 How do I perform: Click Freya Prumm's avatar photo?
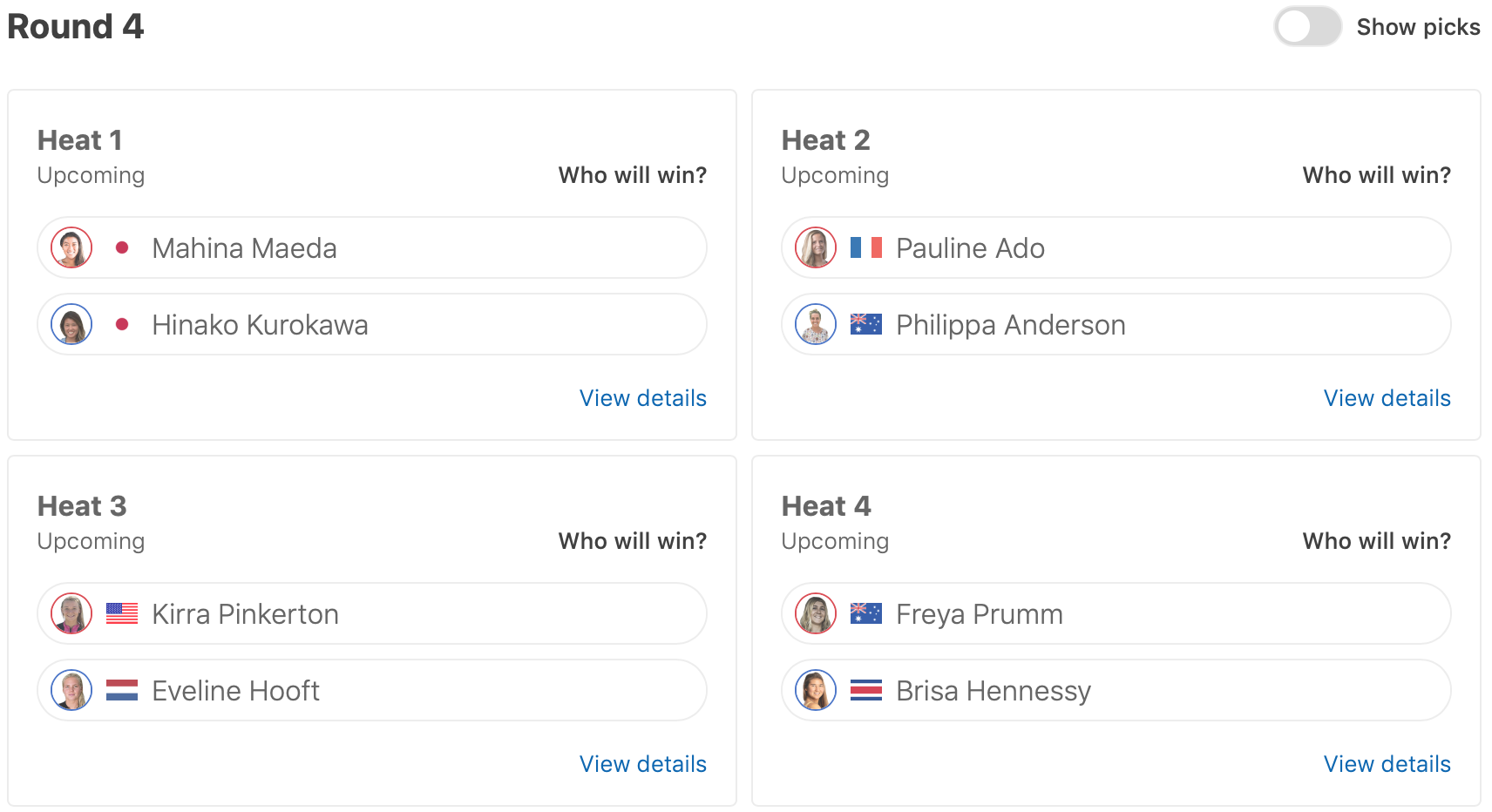click(x=816, y=614)
